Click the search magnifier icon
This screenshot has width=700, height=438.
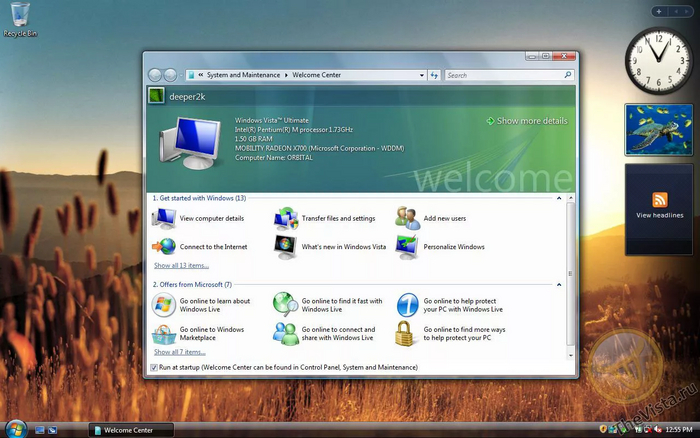567,75
